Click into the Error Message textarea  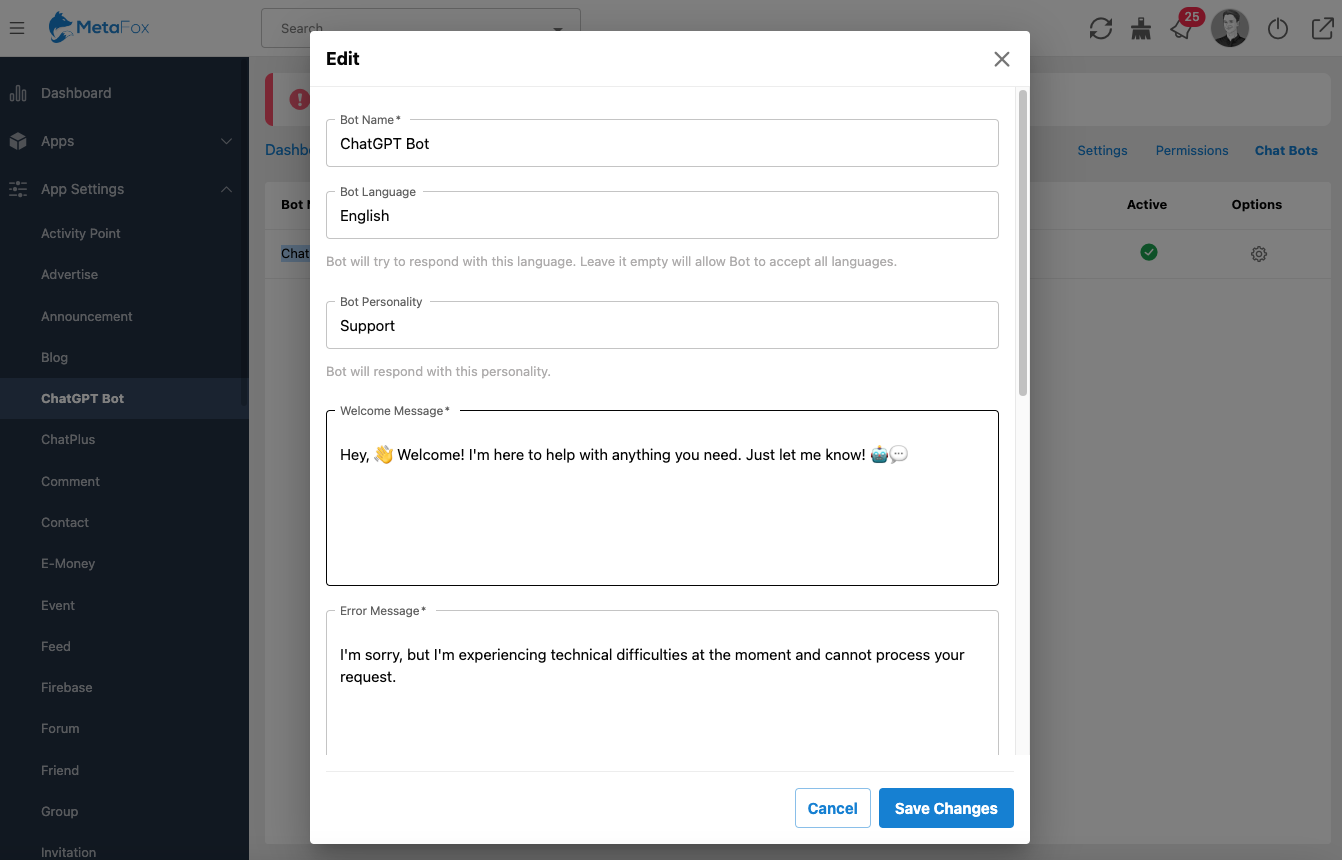(662, 683)
